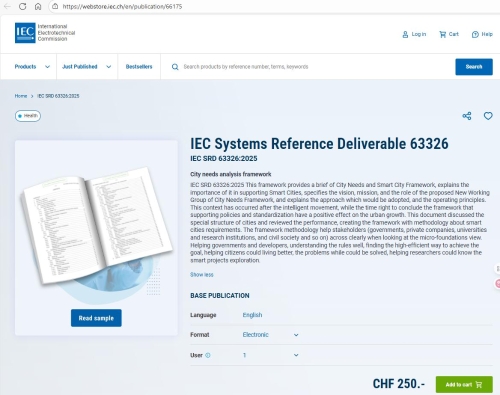
Task: Click the Format dropdown chevron
Action: pos(296,335)
